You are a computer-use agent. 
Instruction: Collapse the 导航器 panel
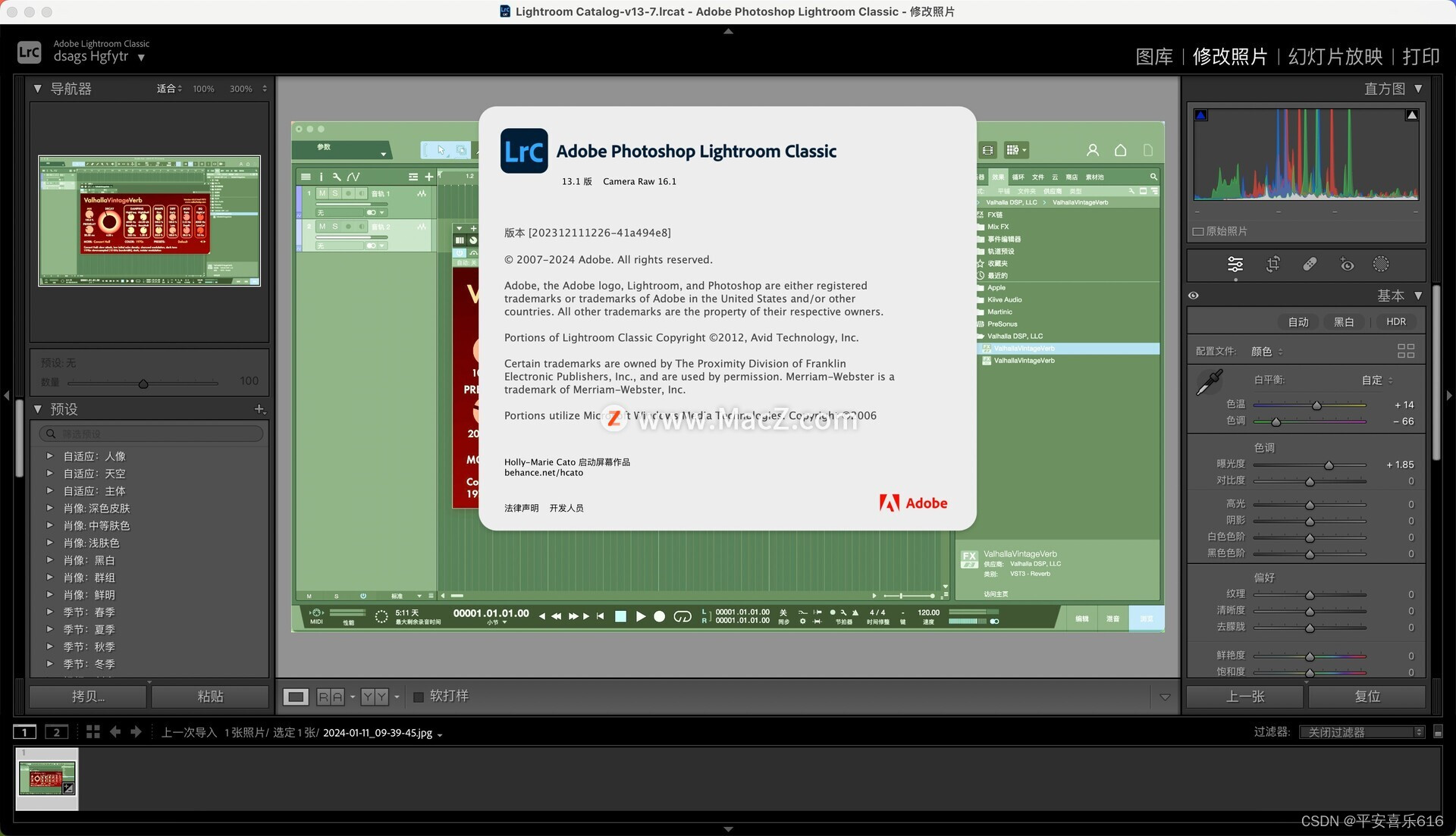[x=38, y=89]
